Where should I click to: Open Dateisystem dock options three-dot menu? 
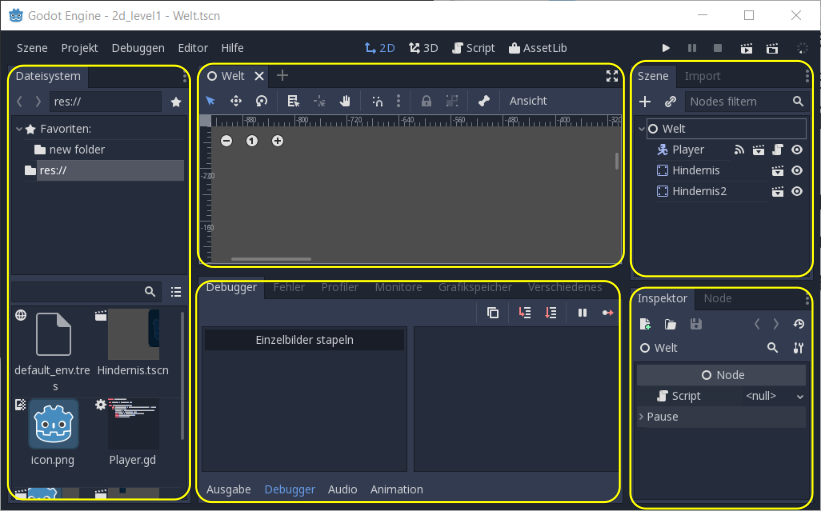coord(184,77)
